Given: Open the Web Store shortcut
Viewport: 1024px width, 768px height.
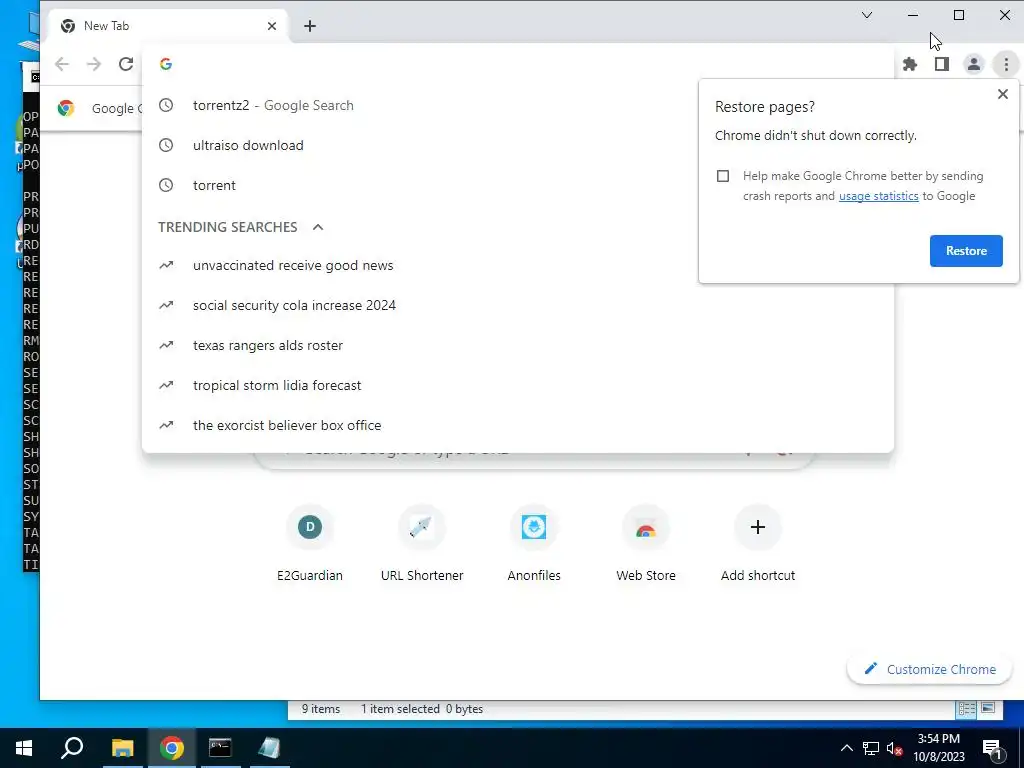Looking at the screenshot, I should pyautogui.click(x=646, y=543).
